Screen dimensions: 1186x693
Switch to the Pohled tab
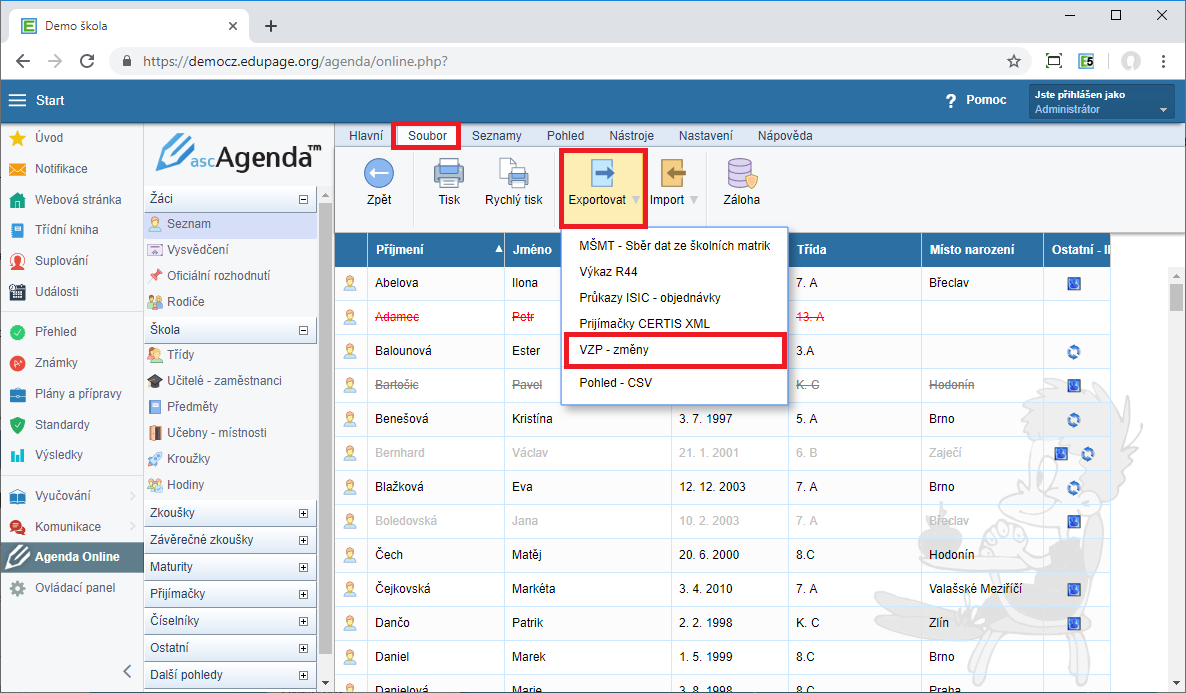click(x=565, y=135)
